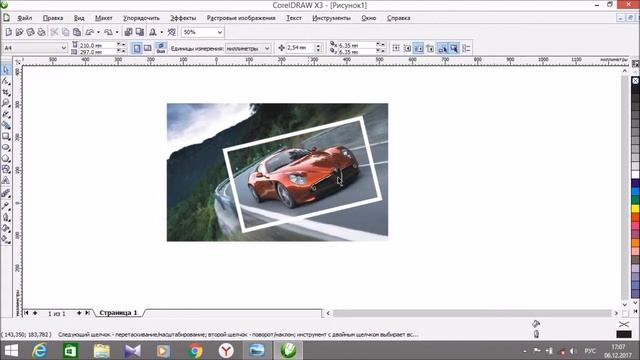This screenshot has width=640, height=360.
Task: Select the Polygon tool in the toolbox
Action: [6, 158]
